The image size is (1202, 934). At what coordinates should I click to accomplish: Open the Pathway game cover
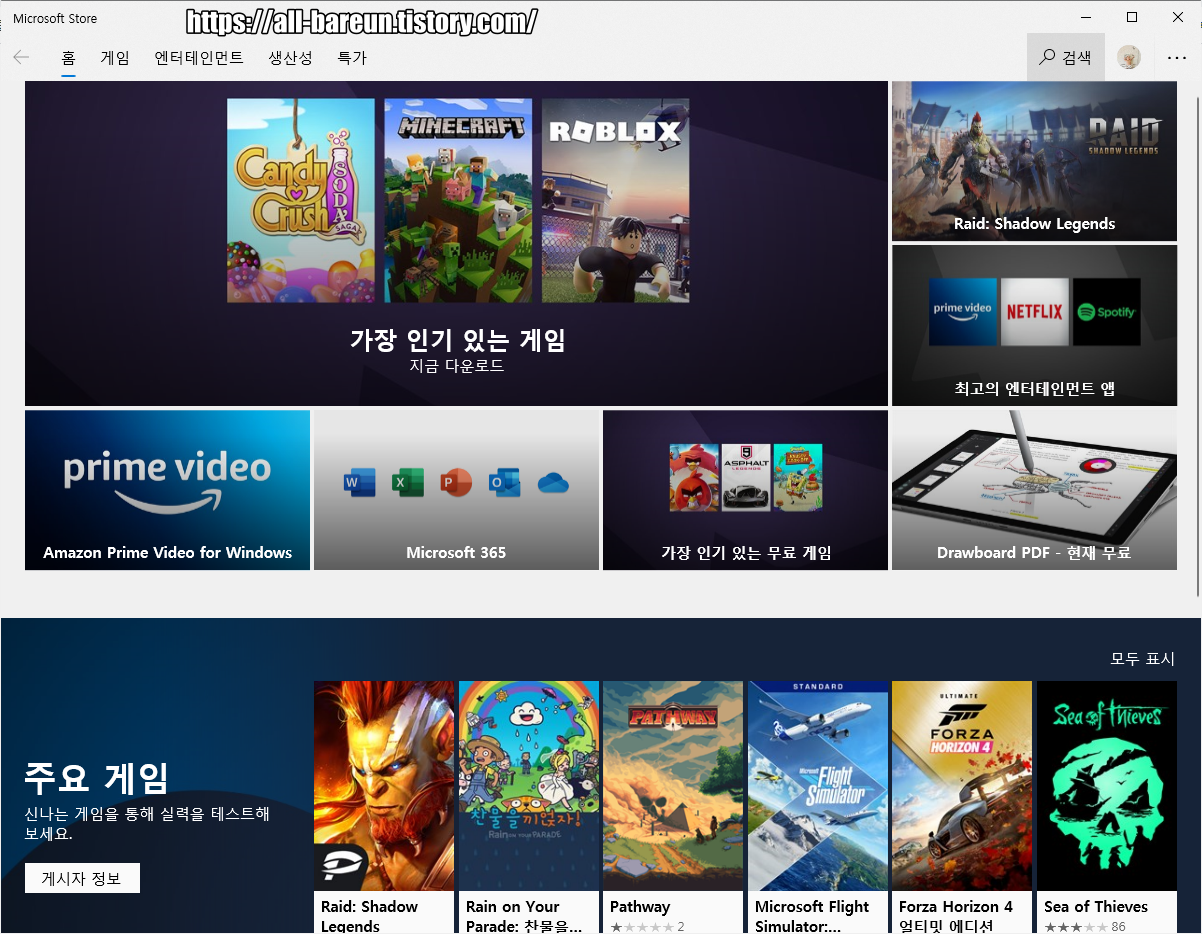click(673, 786)
